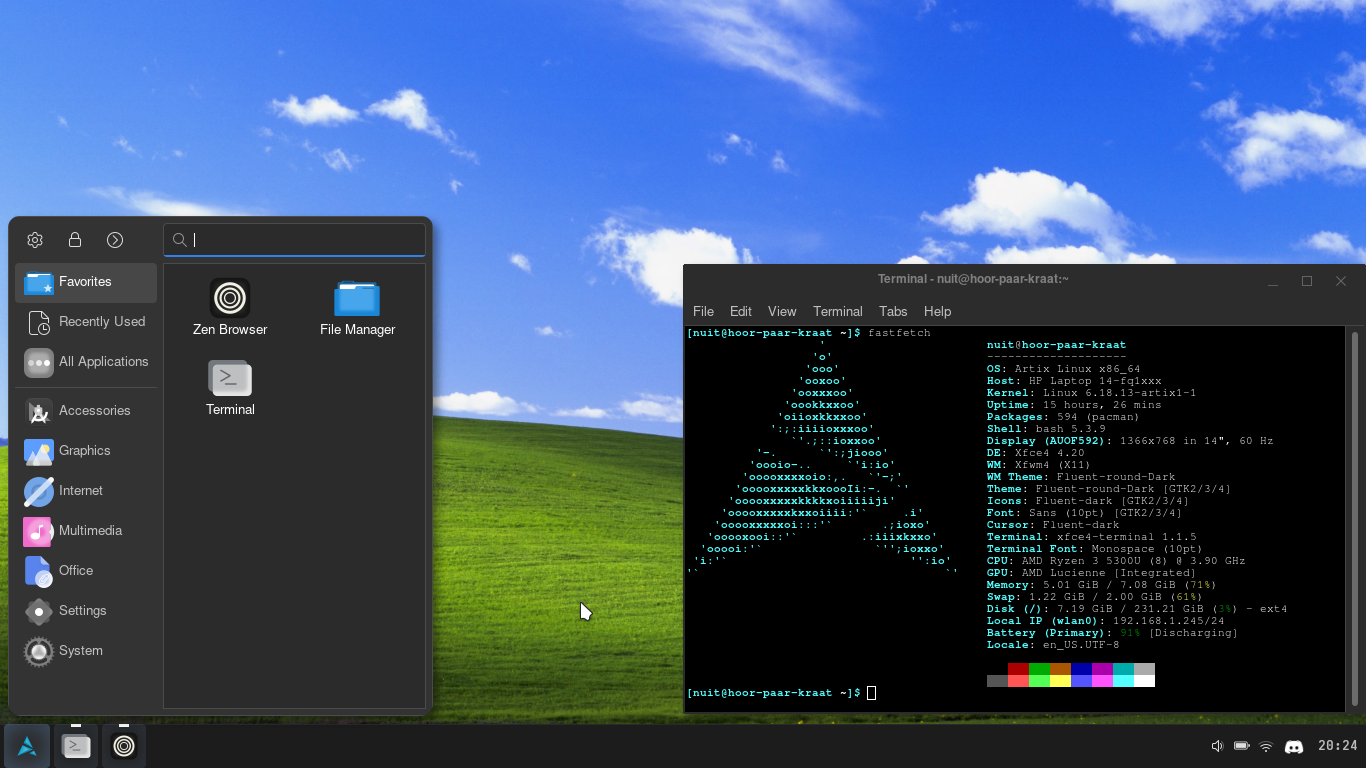Viewport: 1366px width, 768px height.
Task: Browse the Office category
Action: tap(86, 571)
